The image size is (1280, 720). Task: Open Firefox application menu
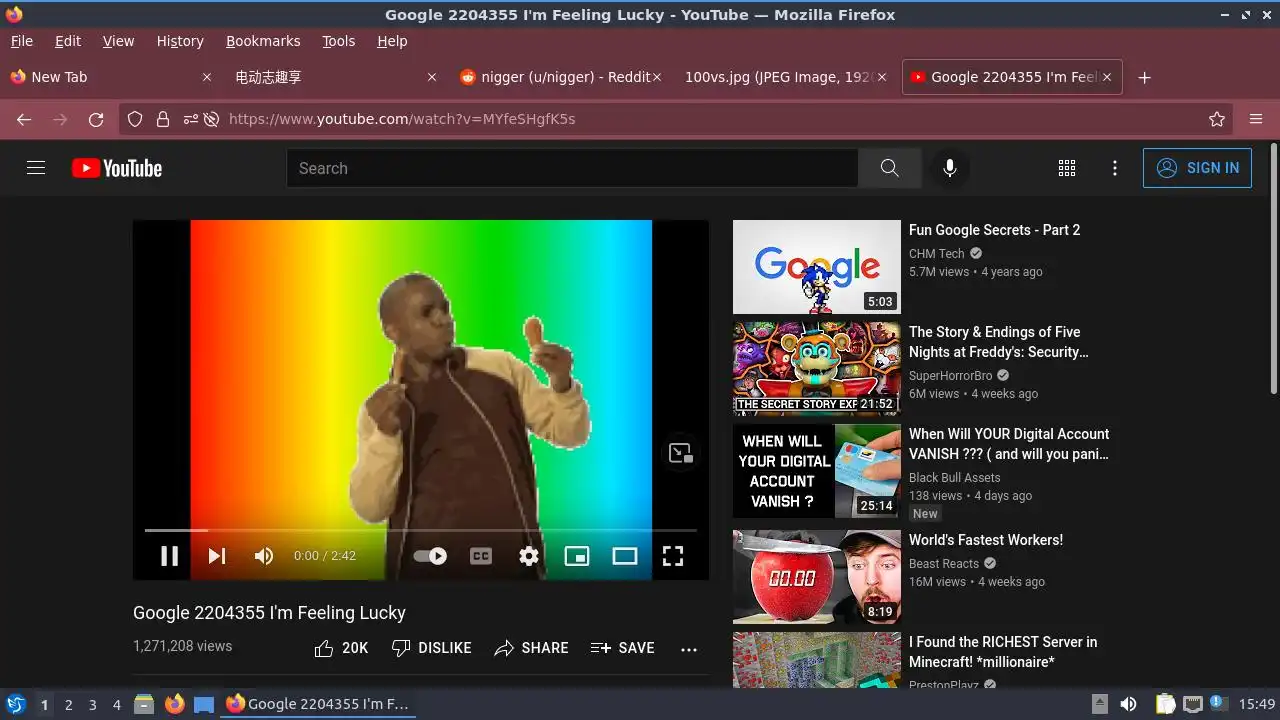point(1256,119)
